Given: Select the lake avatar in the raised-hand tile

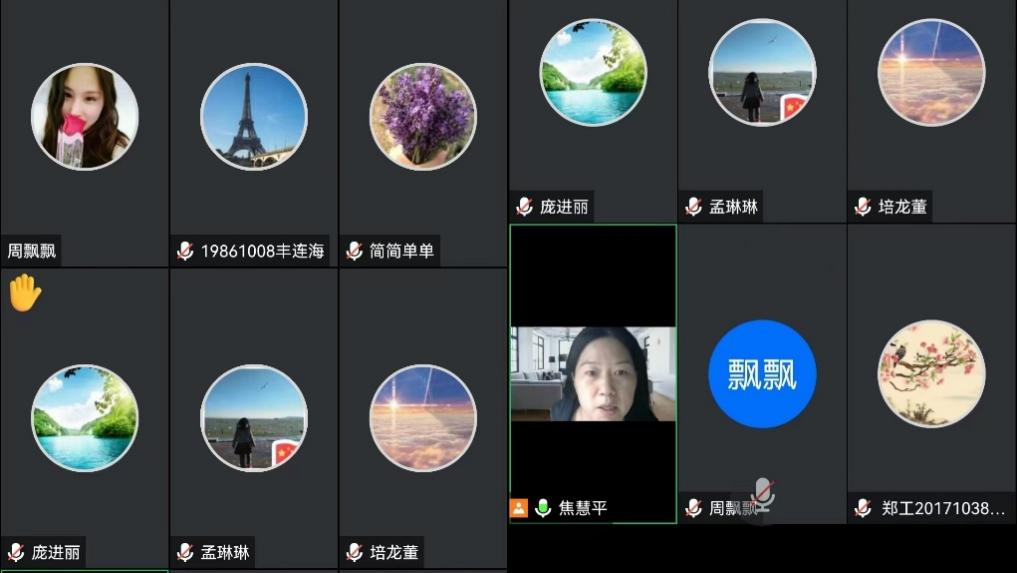Looking at the screenshot, I should [x=84, y=417].
